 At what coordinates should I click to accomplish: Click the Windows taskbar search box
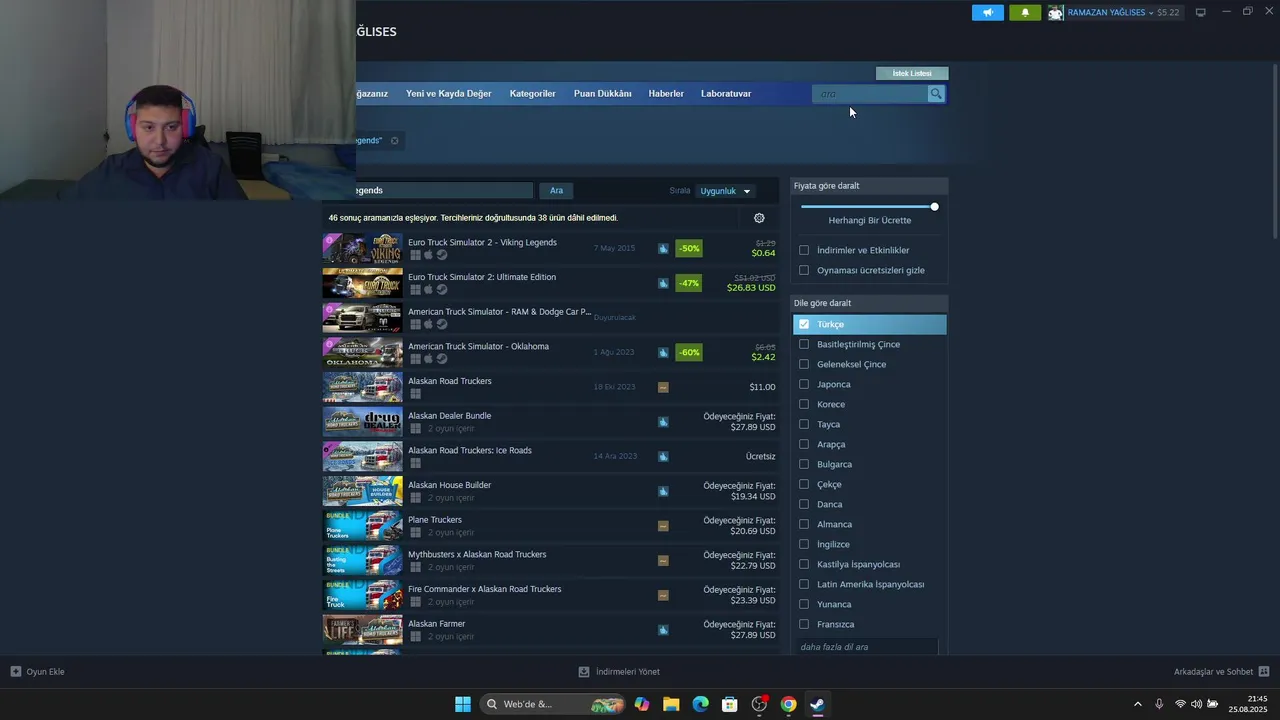(x=553, y=704)
